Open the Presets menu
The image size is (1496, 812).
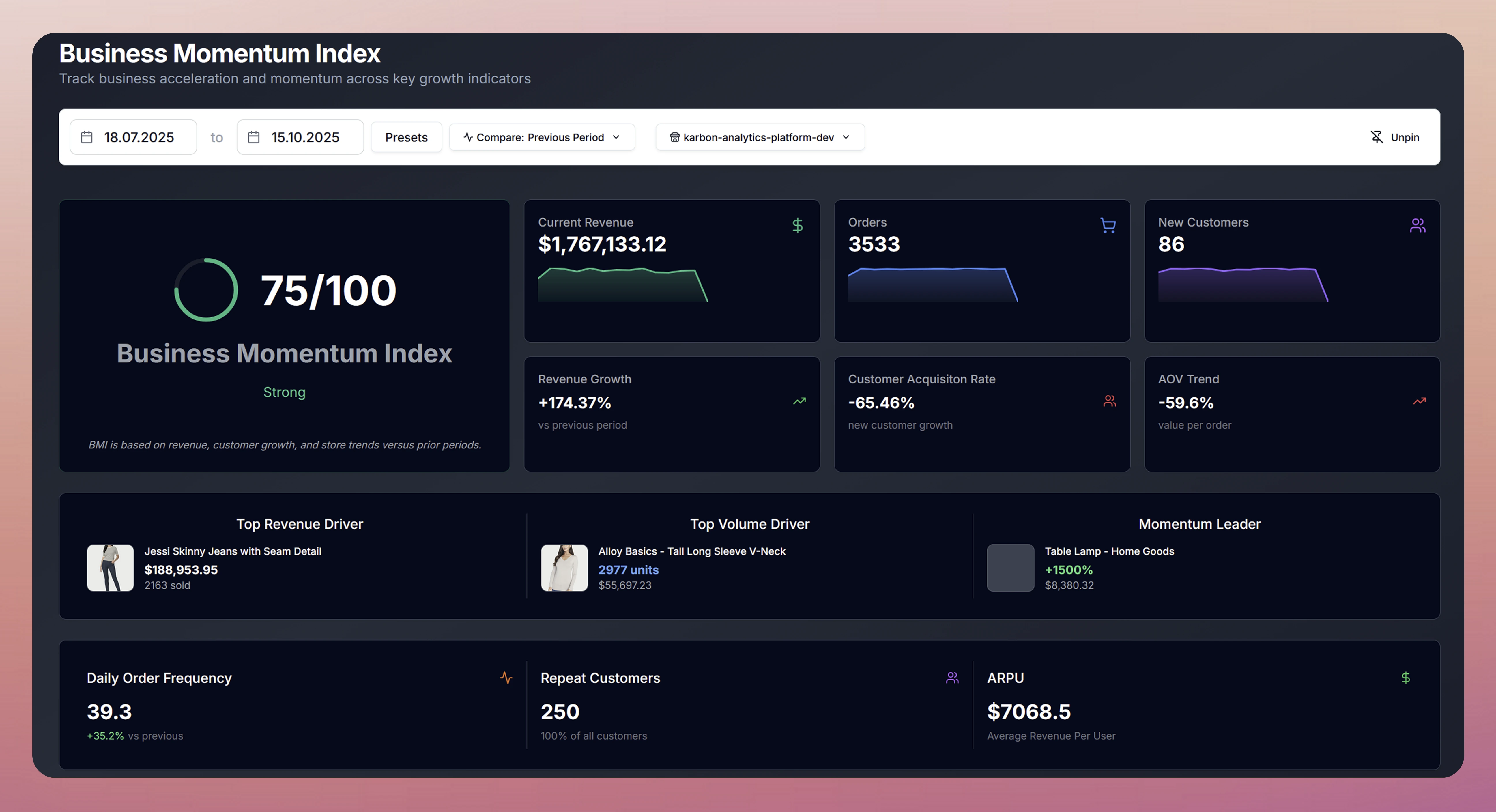point(406,137)
